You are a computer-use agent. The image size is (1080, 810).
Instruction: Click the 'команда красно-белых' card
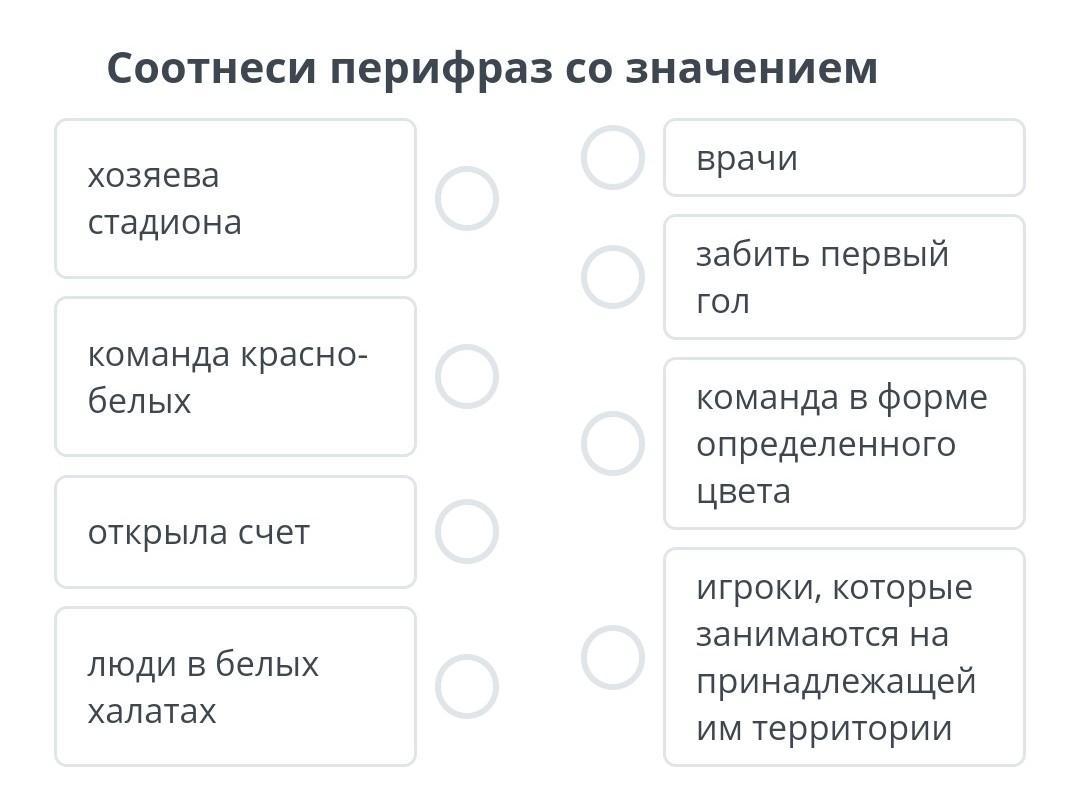click(235, 376)
